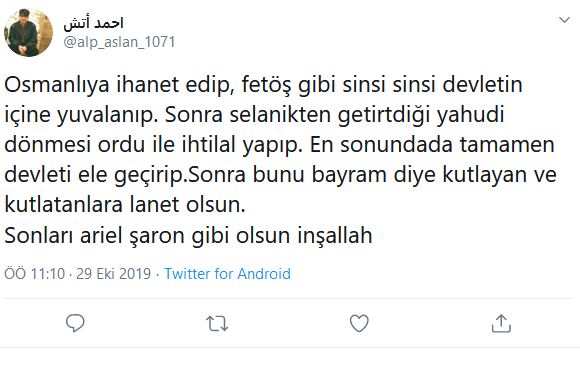Open the Arabic display name profile link

(x=93, y=23)
